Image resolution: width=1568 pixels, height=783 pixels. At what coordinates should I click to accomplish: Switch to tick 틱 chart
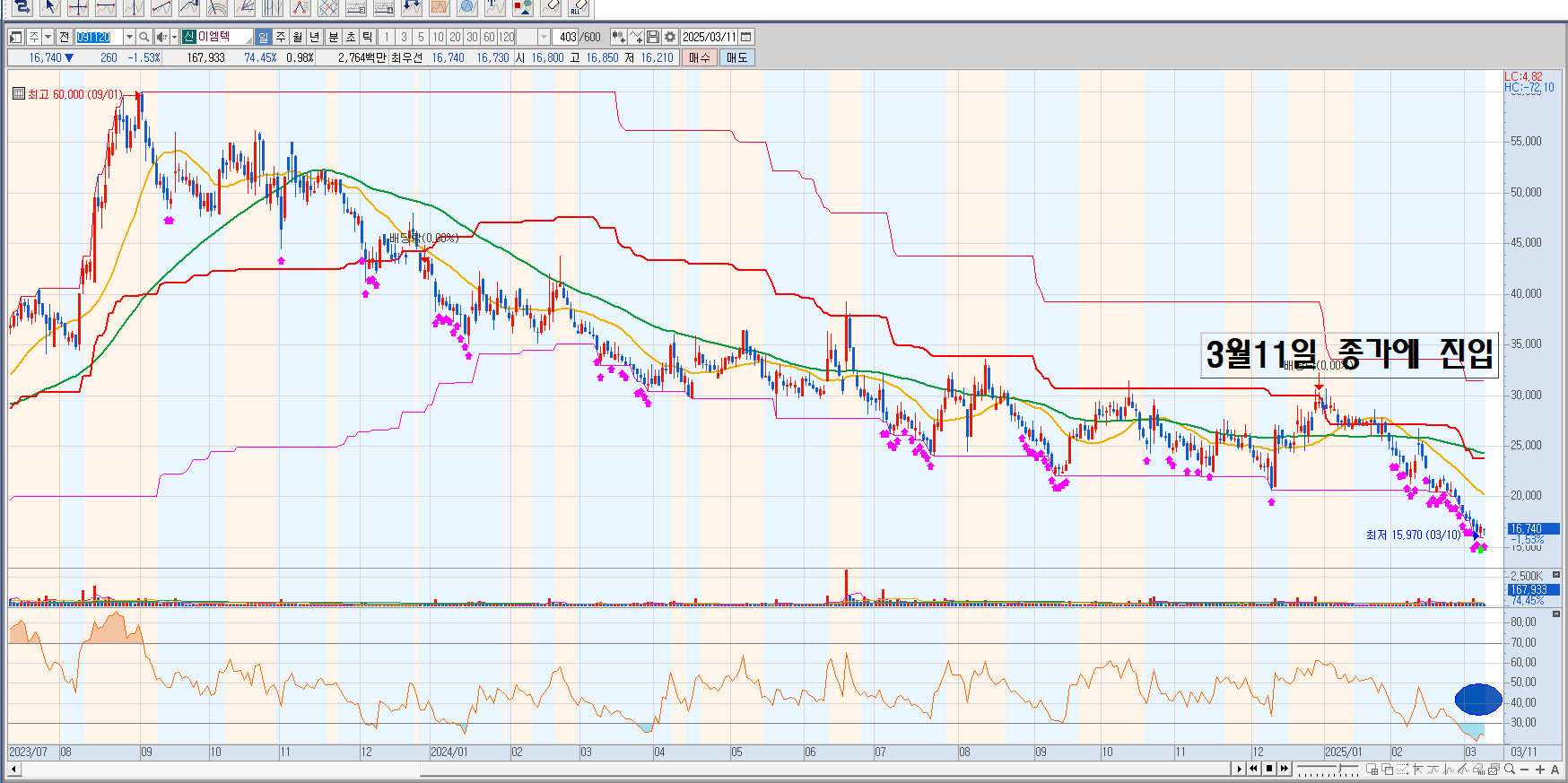click(368, 37)
